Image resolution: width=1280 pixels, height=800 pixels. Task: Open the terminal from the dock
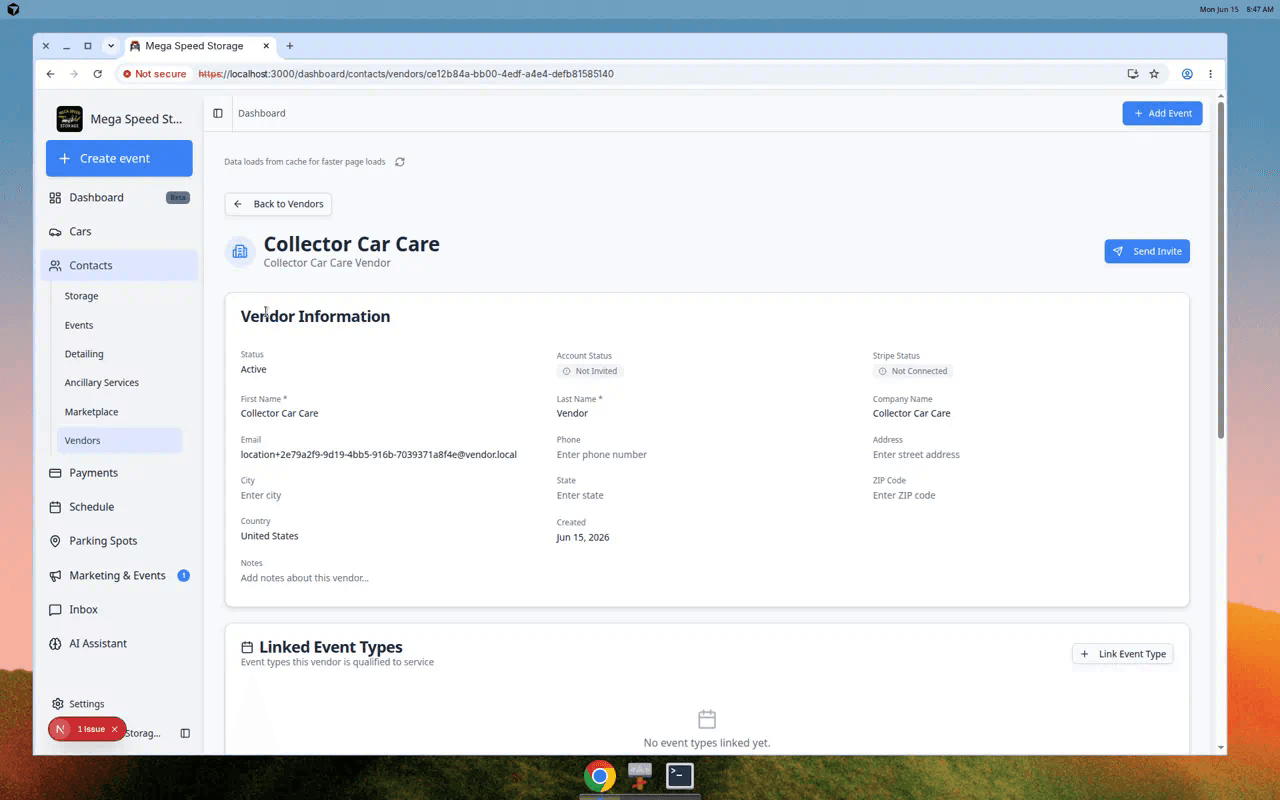click(x=680, y=776)
